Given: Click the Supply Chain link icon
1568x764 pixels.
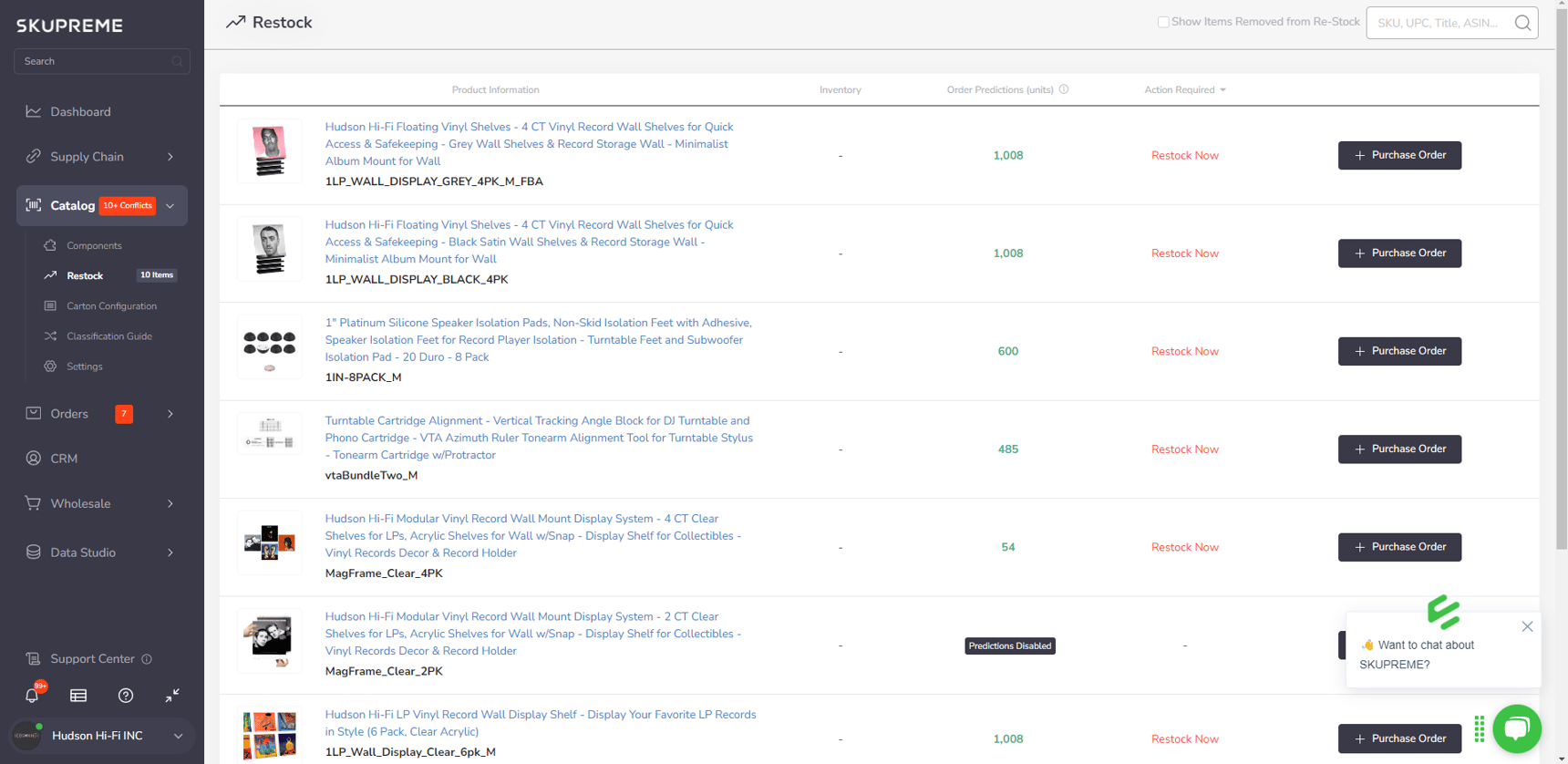Looking at the screenshot, I should pyautogui.click(x=34, y=156).
